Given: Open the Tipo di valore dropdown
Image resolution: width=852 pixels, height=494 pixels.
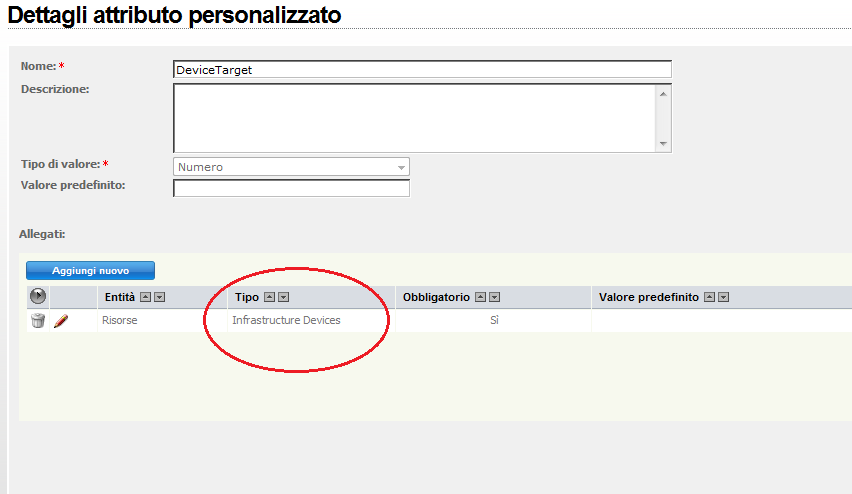Looking at the screenshot, I should point(291,167).
